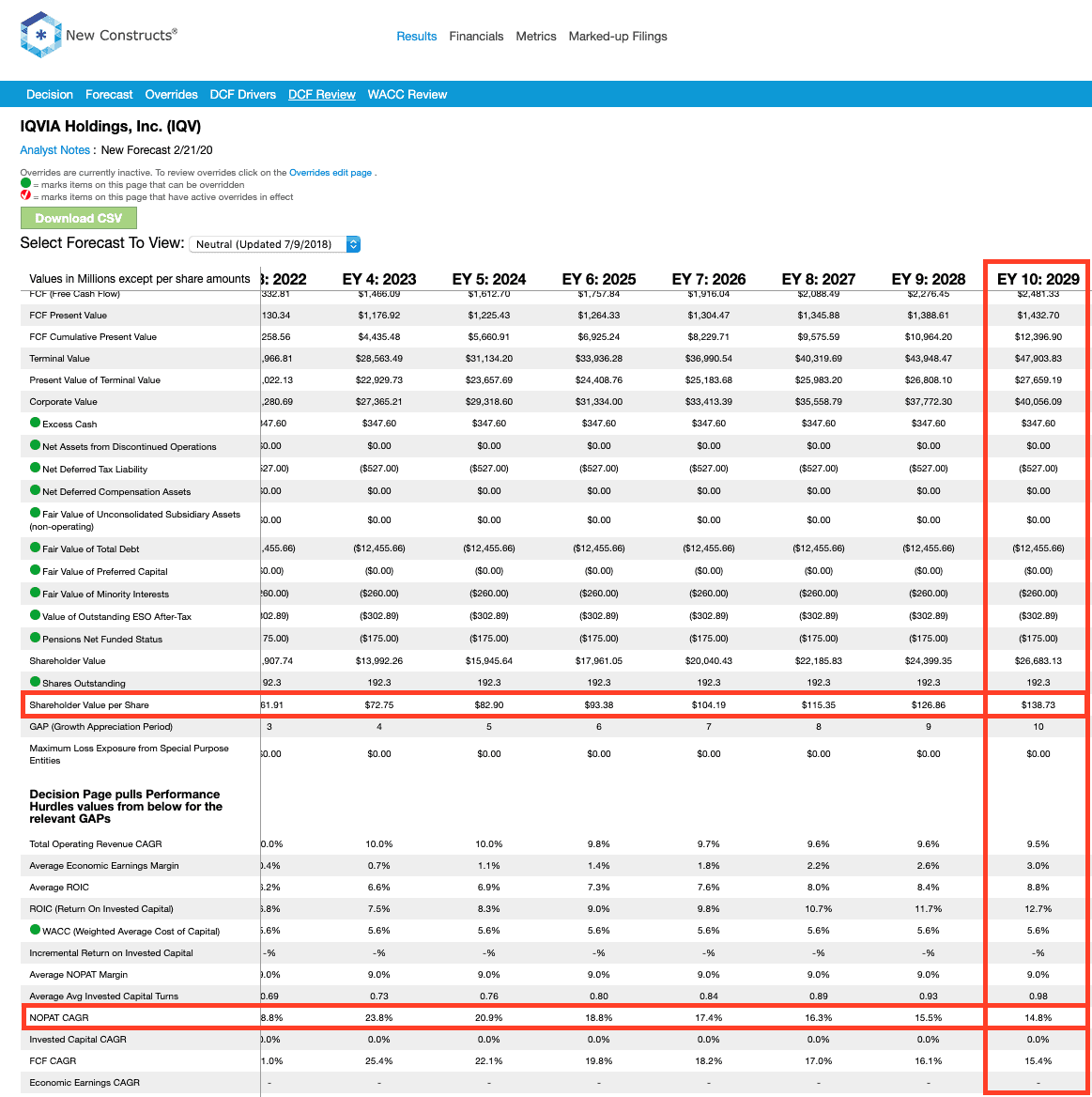
Task: Click the FCF Present Value row label
Action: (x=68, y=316)
